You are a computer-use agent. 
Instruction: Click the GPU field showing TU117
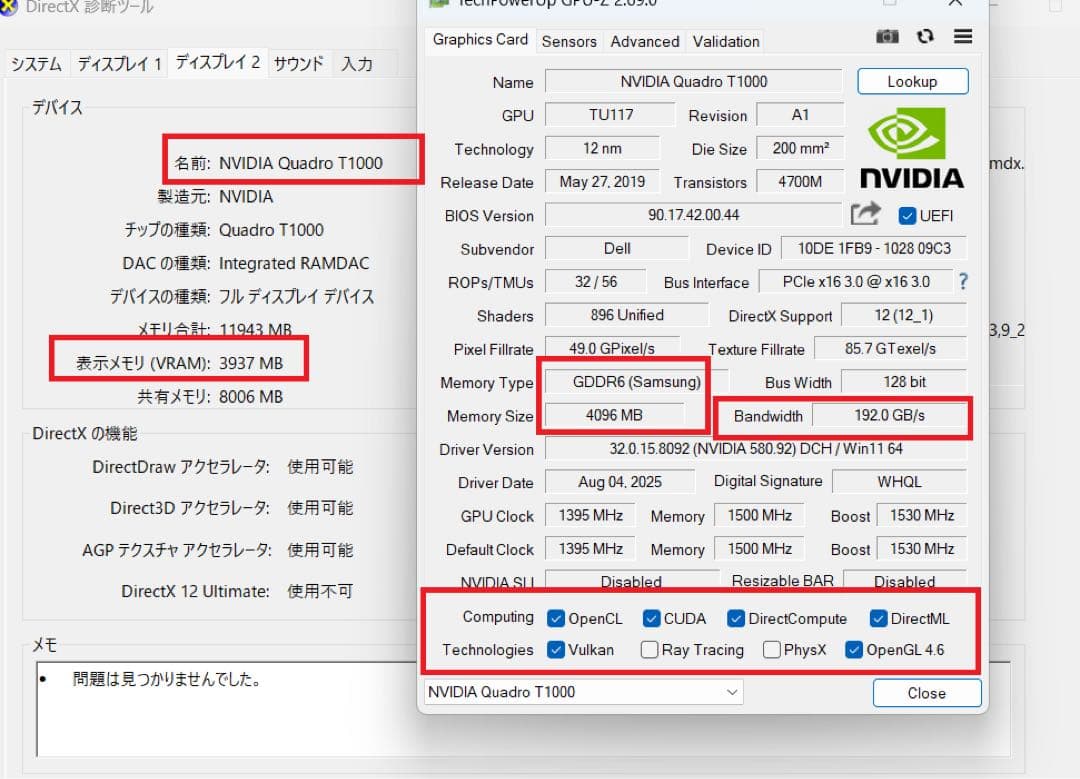[610, 114]
